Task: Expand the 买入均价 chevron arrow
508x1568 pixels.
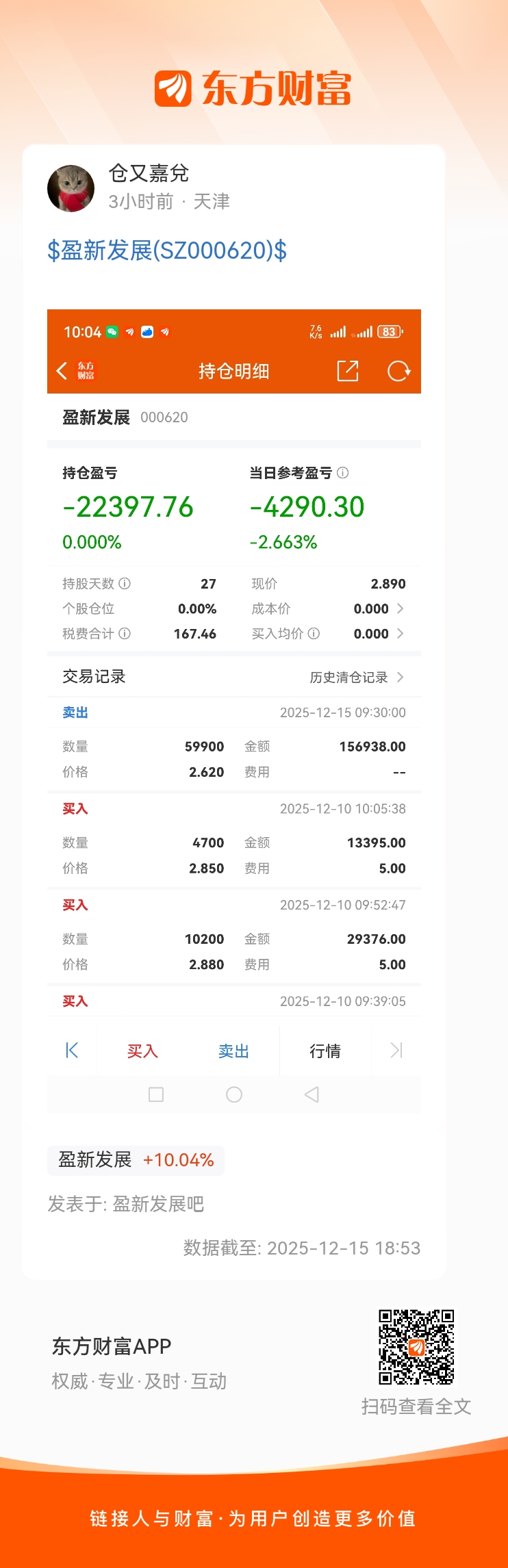Action: [x=401, y=634]
